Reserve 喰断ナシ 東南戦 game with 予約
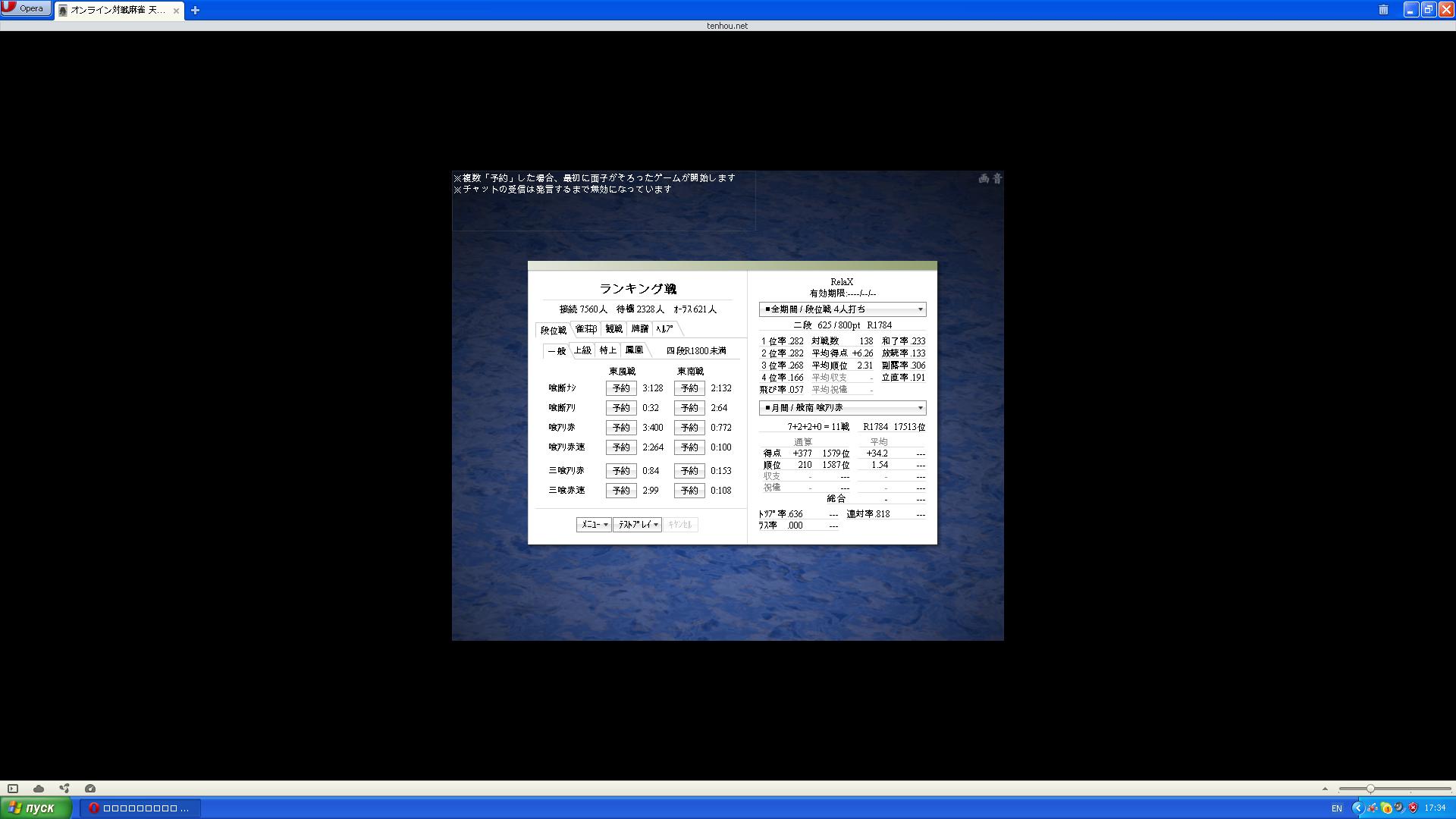 click(689, 388)
